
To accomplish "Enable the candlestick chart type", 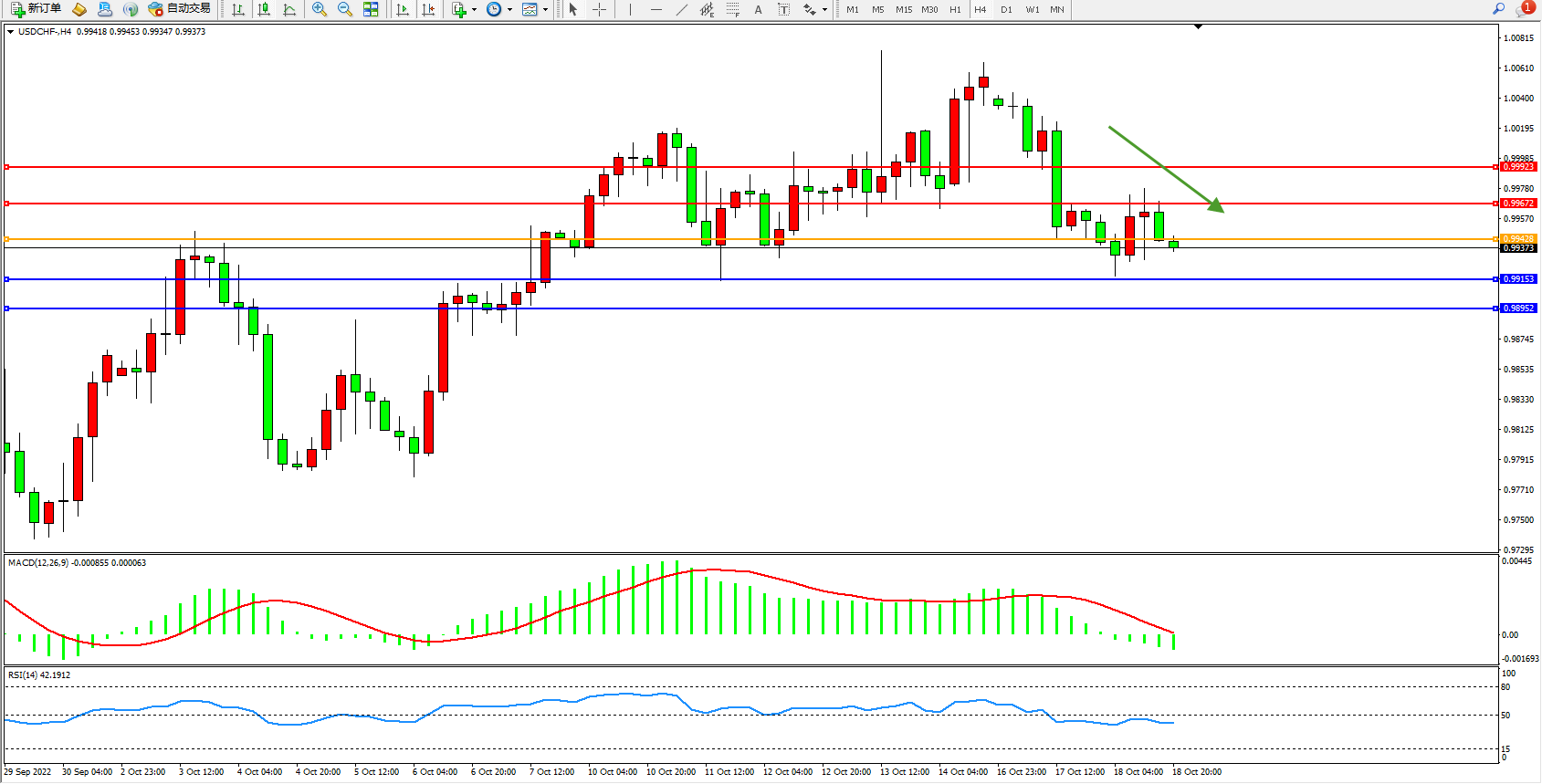I will click(x=264, y=9).
